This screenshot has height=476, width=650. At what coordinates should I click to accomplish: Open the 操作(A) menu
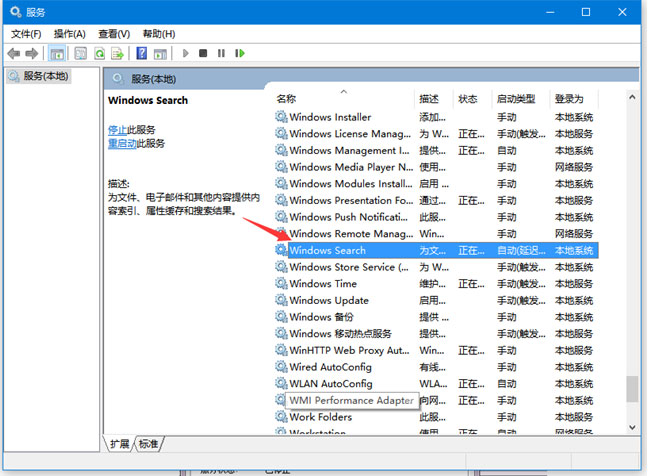pos(70,34)
